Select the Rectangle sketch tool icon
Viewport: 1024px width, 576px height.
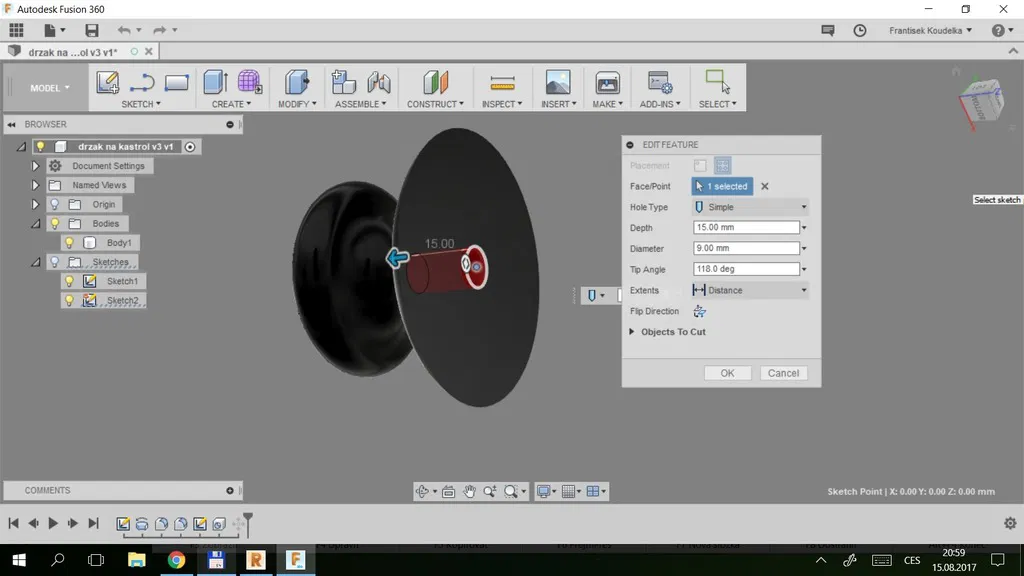[x=176, y=83]
